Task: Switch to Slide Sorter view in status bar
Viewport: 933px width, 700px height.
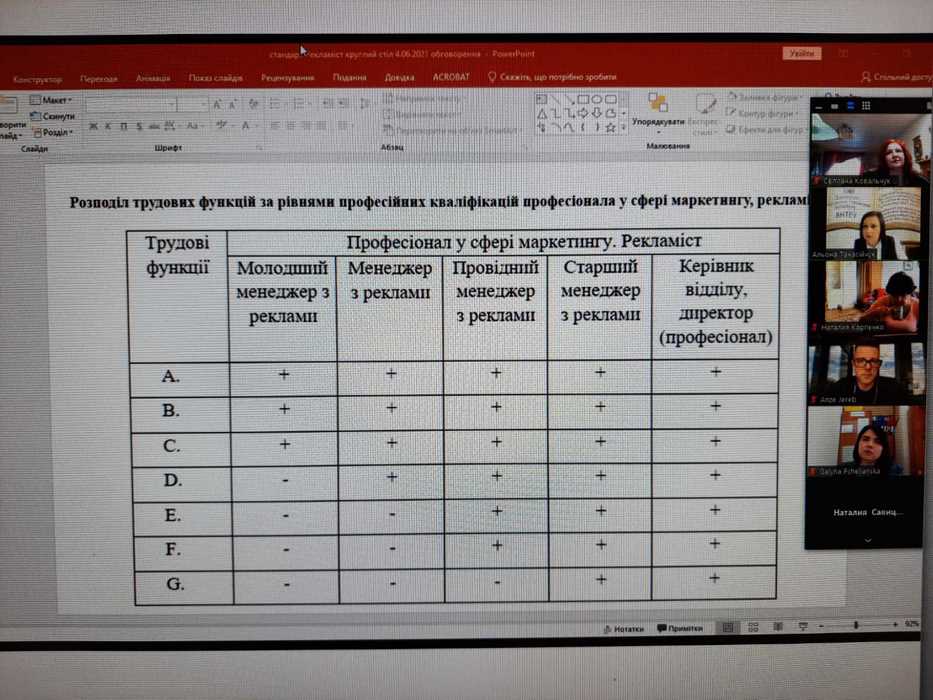Action: pyautogui.click(x=752, y=628)
